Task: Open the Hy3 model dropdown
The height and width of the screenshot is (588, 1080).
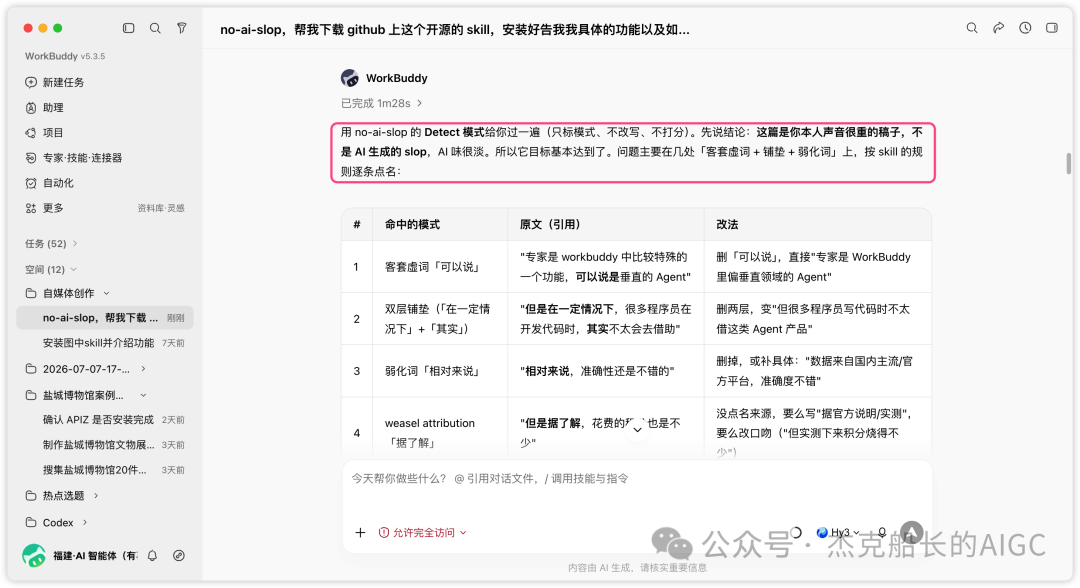Action: click(x=838, y=532)
